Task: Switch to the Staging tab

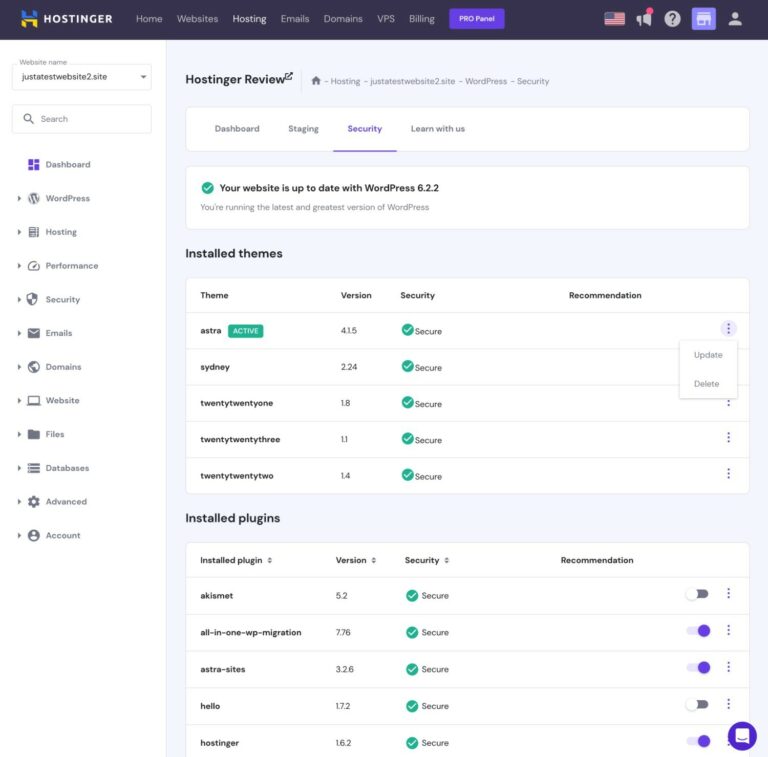Action: [x=303, y=129]
